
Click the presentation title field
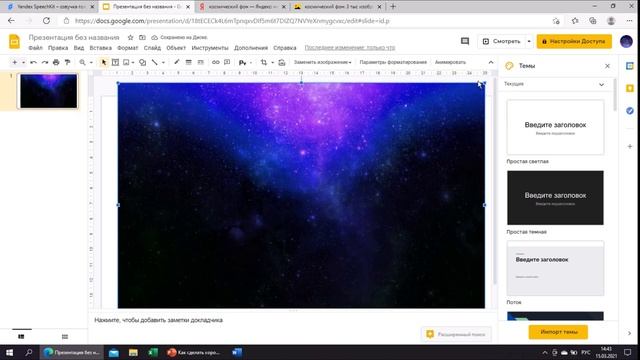74,38
